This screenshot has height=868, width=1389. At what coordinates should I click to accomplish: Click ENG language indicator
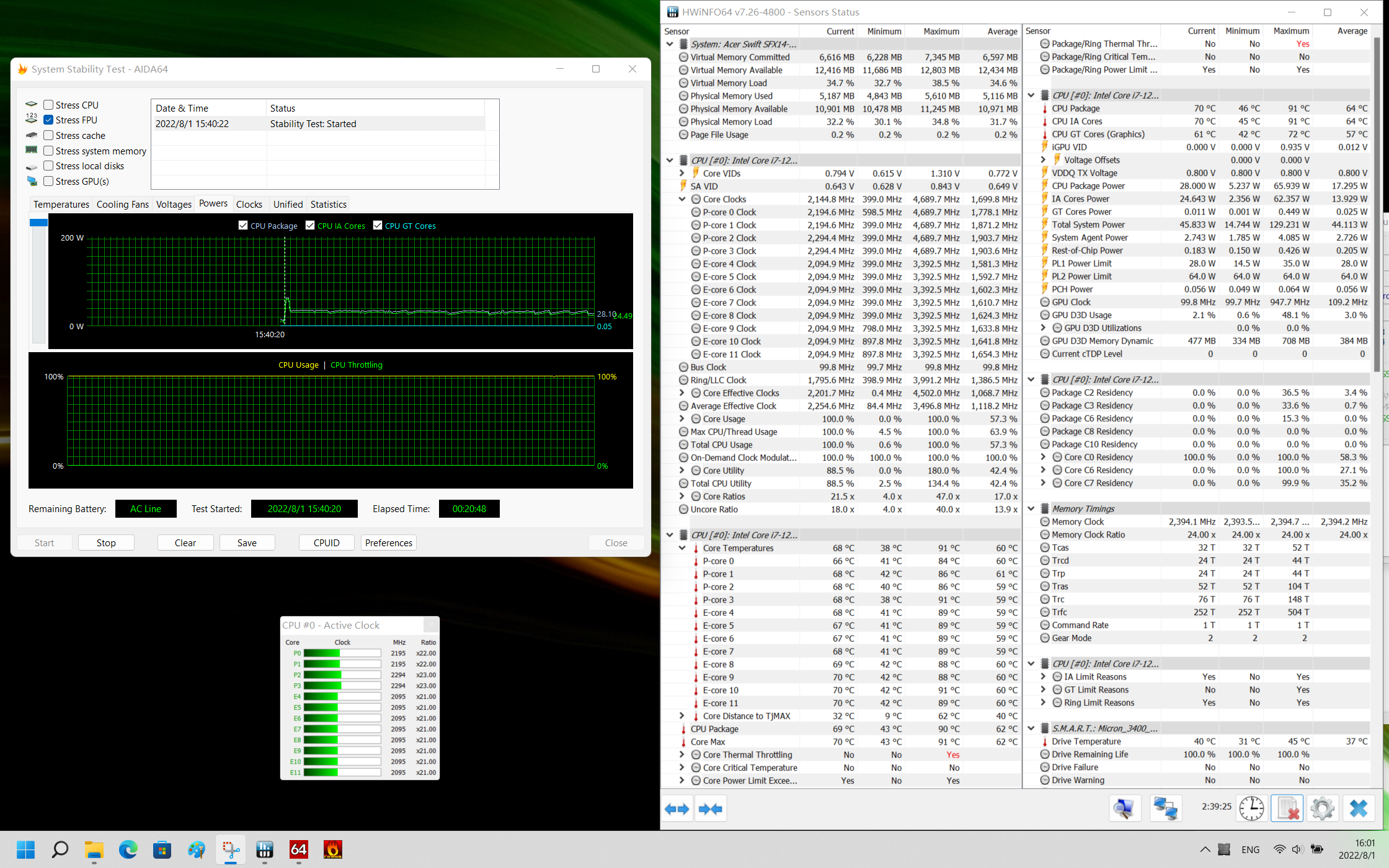pyautogui.click(x=1251, y=849)
